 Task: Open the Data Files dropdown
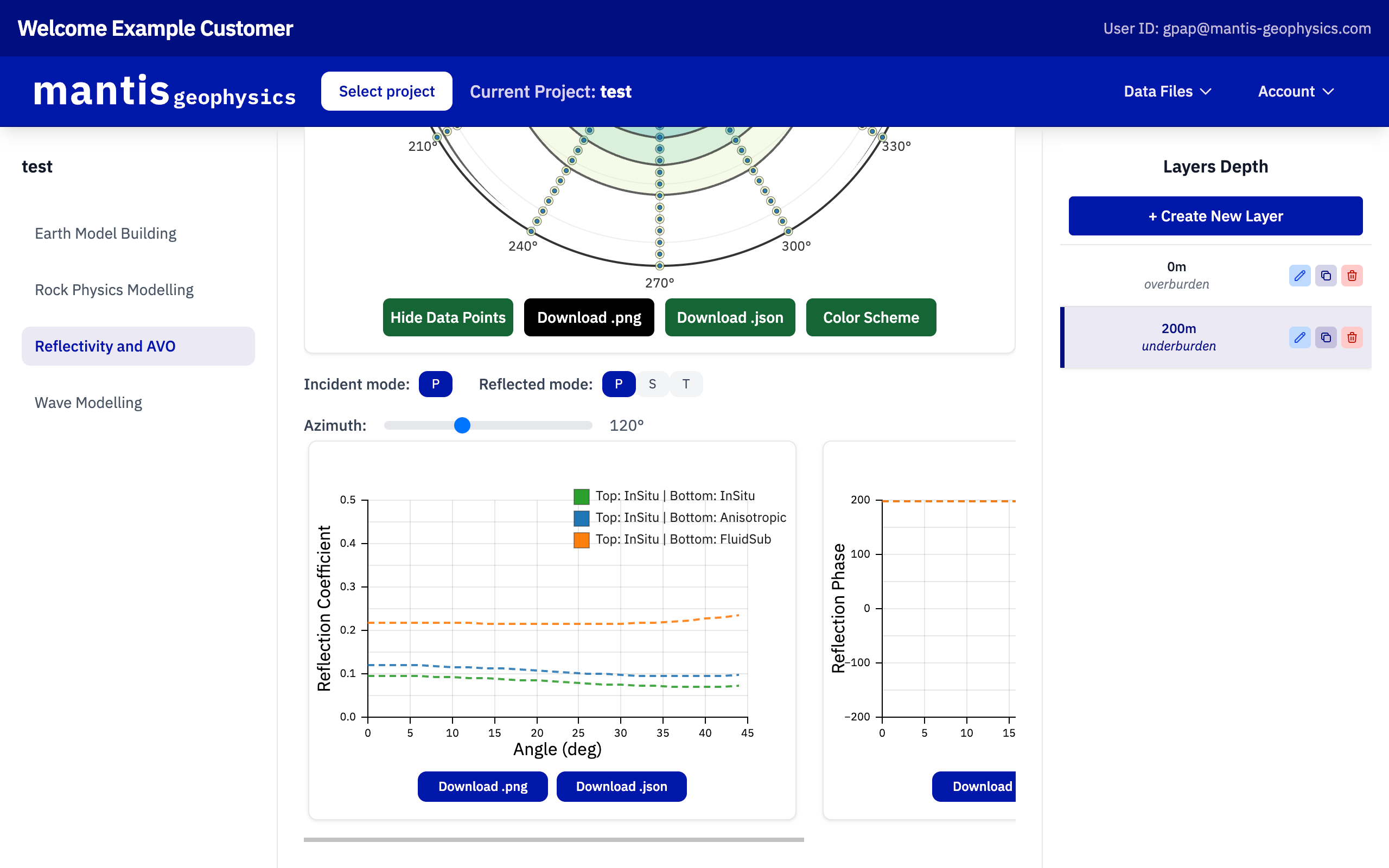click(1168, 91)
